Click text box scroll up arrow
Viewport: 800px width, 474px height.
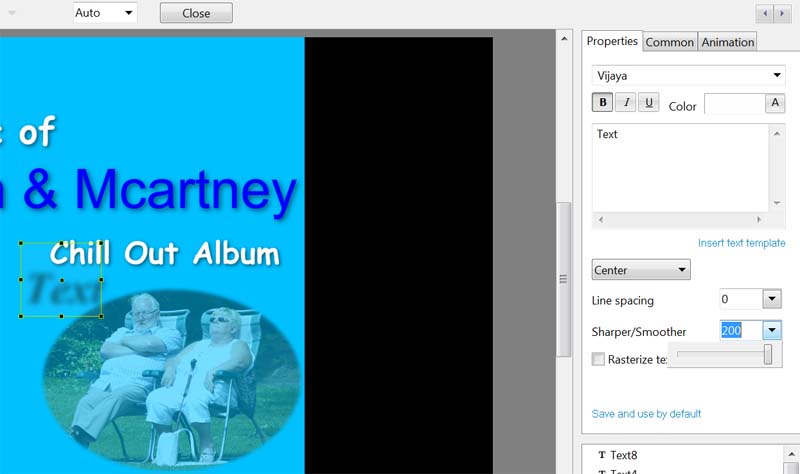click(777, 134)
